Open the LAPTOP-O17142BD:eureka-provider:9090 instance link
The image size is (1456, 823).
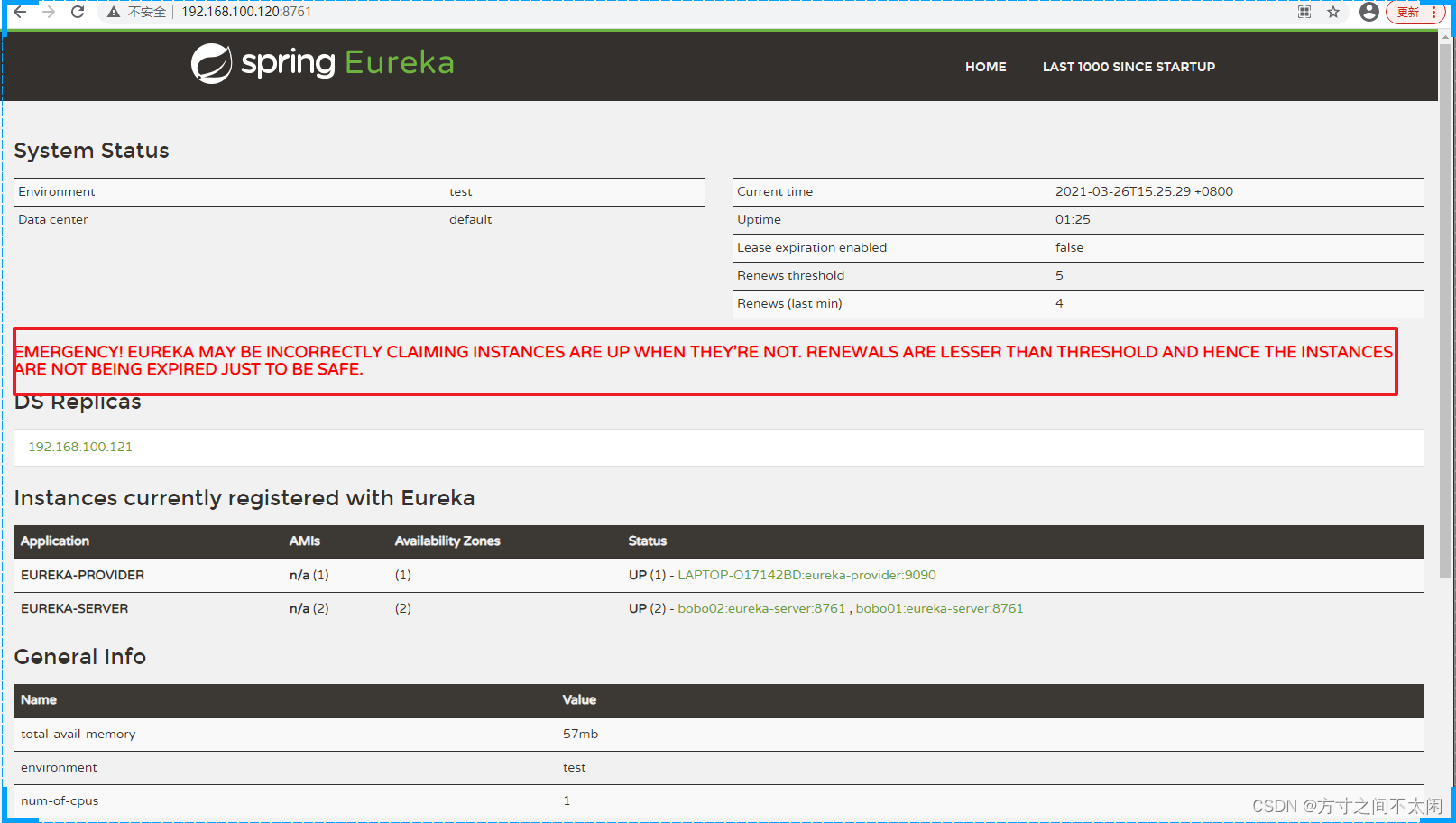point(806,575)
